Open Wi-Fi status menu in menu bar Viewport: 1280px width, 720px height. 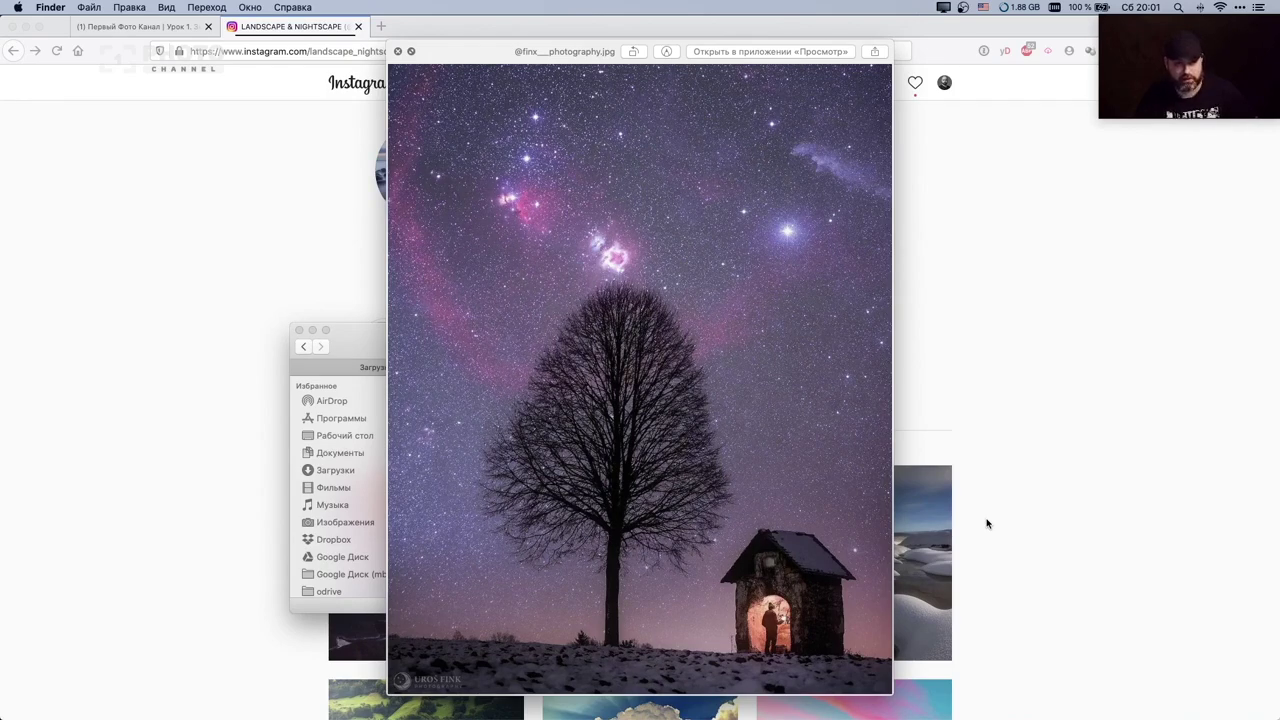coord(1220,7)
